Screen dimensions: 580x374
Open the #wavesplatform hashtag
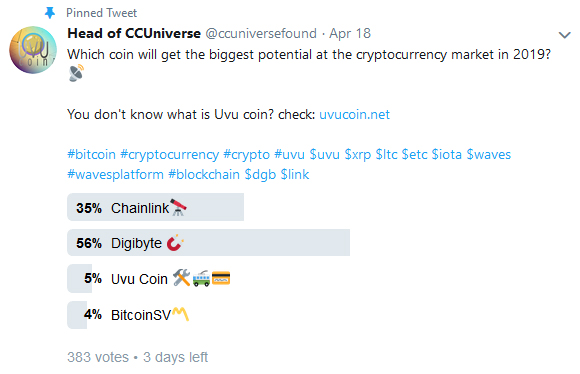click(115, 174)
